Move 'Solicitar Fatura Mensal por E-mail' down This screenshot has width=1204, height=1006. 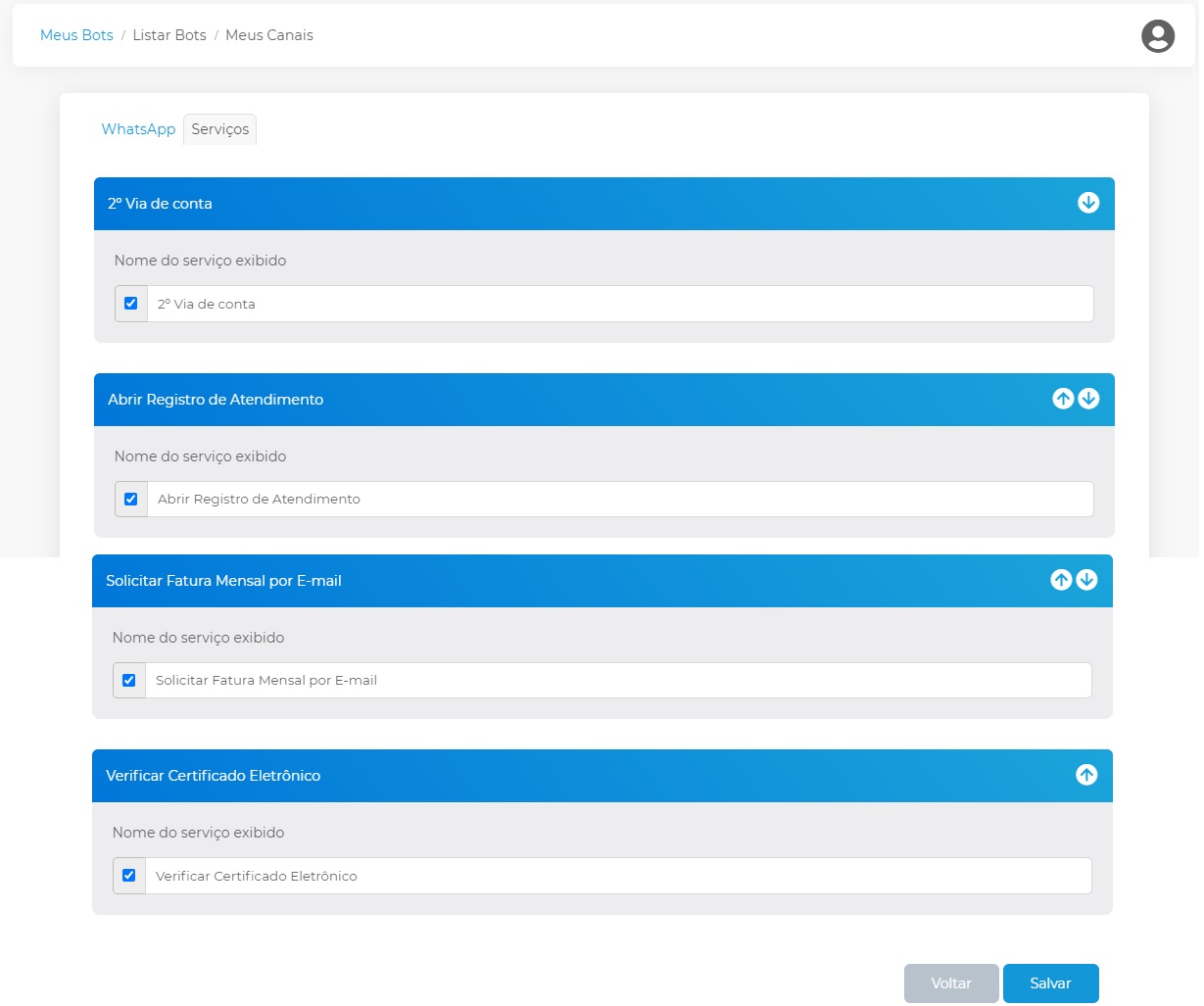point(1086,580)
